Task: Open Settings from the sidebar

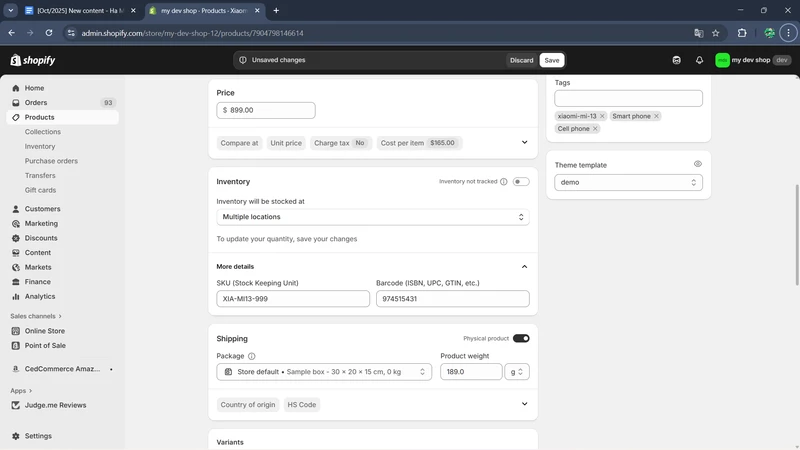Action: 38,436
